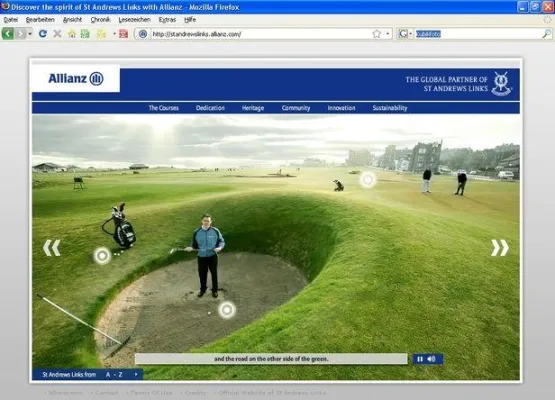Viewport: 555px width, 400px height.
Task: Click the hotspot circle beside the golf bag
Action: coord(102,255)
